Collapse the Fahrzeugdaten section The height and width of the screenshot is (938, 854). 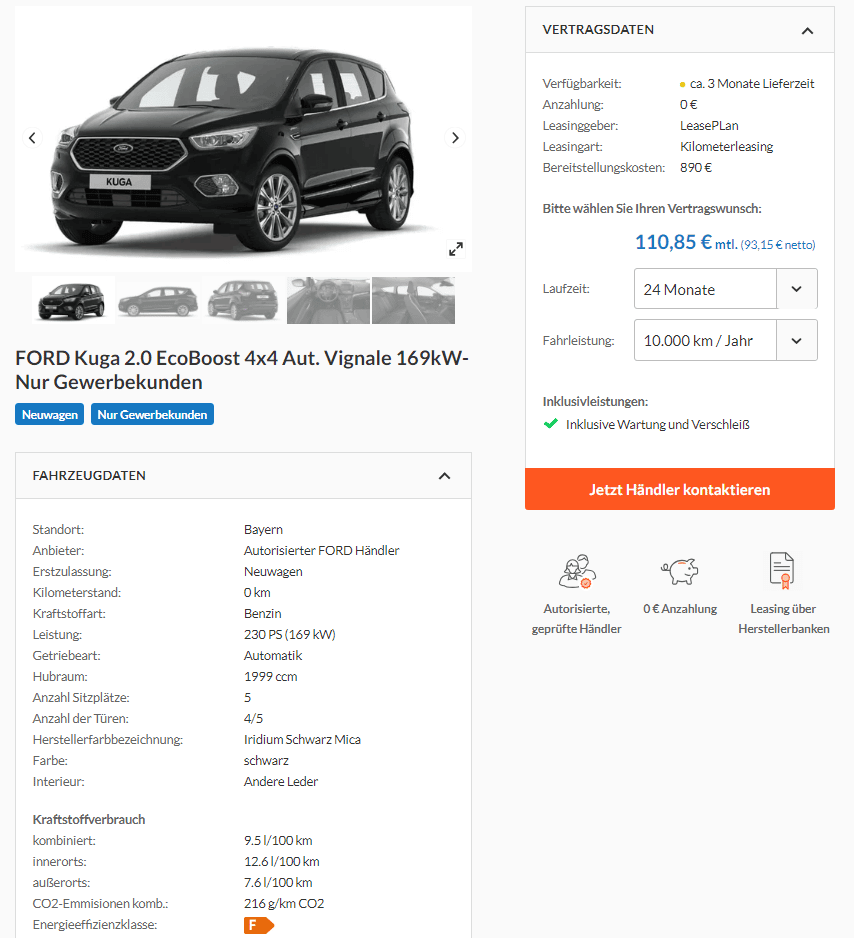(444, 476)
